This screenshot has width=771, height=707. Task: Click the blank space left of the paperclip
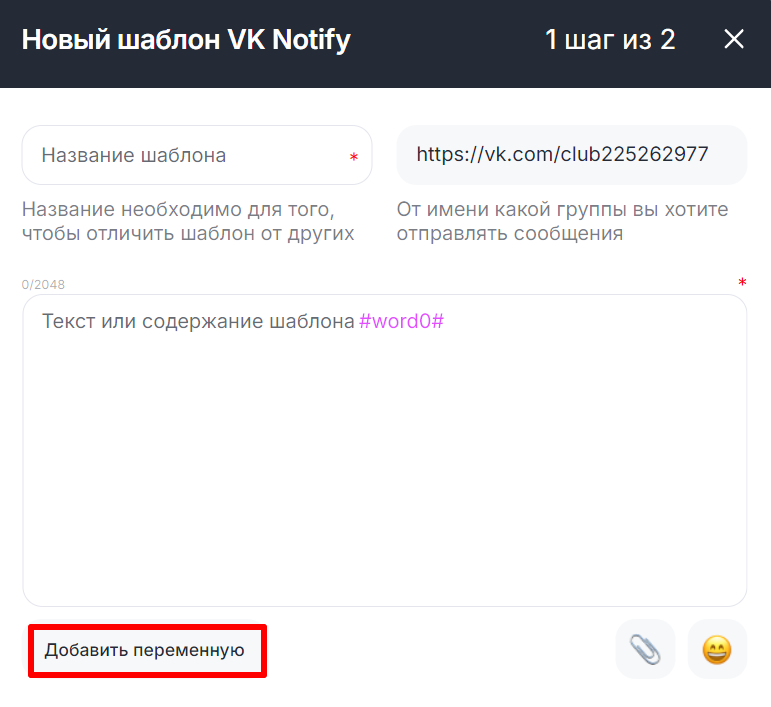click(x=440, y=650)
